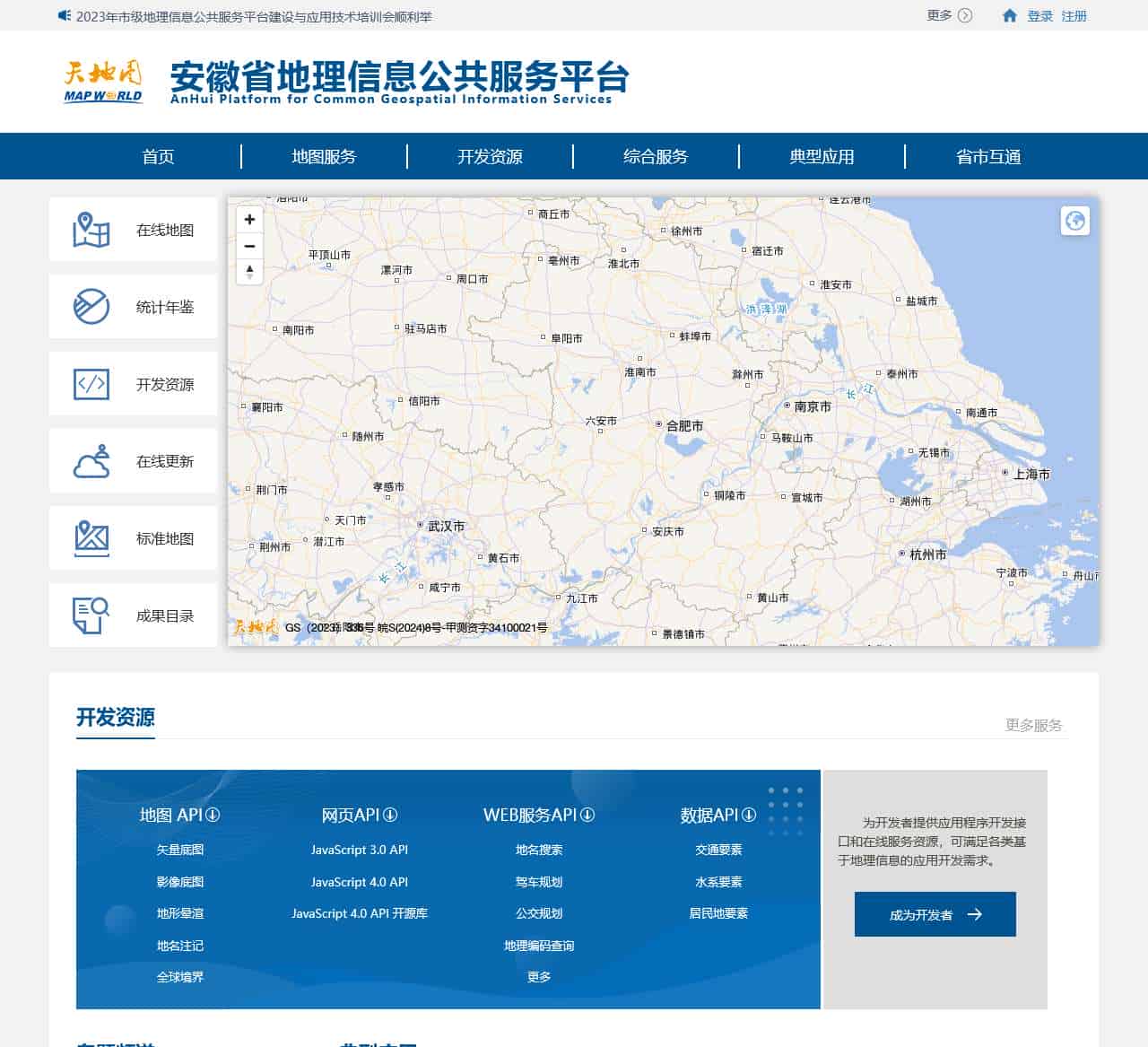Toggle the globe view icon on map
The width and height of the screenshot is (1148, 1047).
click(1074, 221)
